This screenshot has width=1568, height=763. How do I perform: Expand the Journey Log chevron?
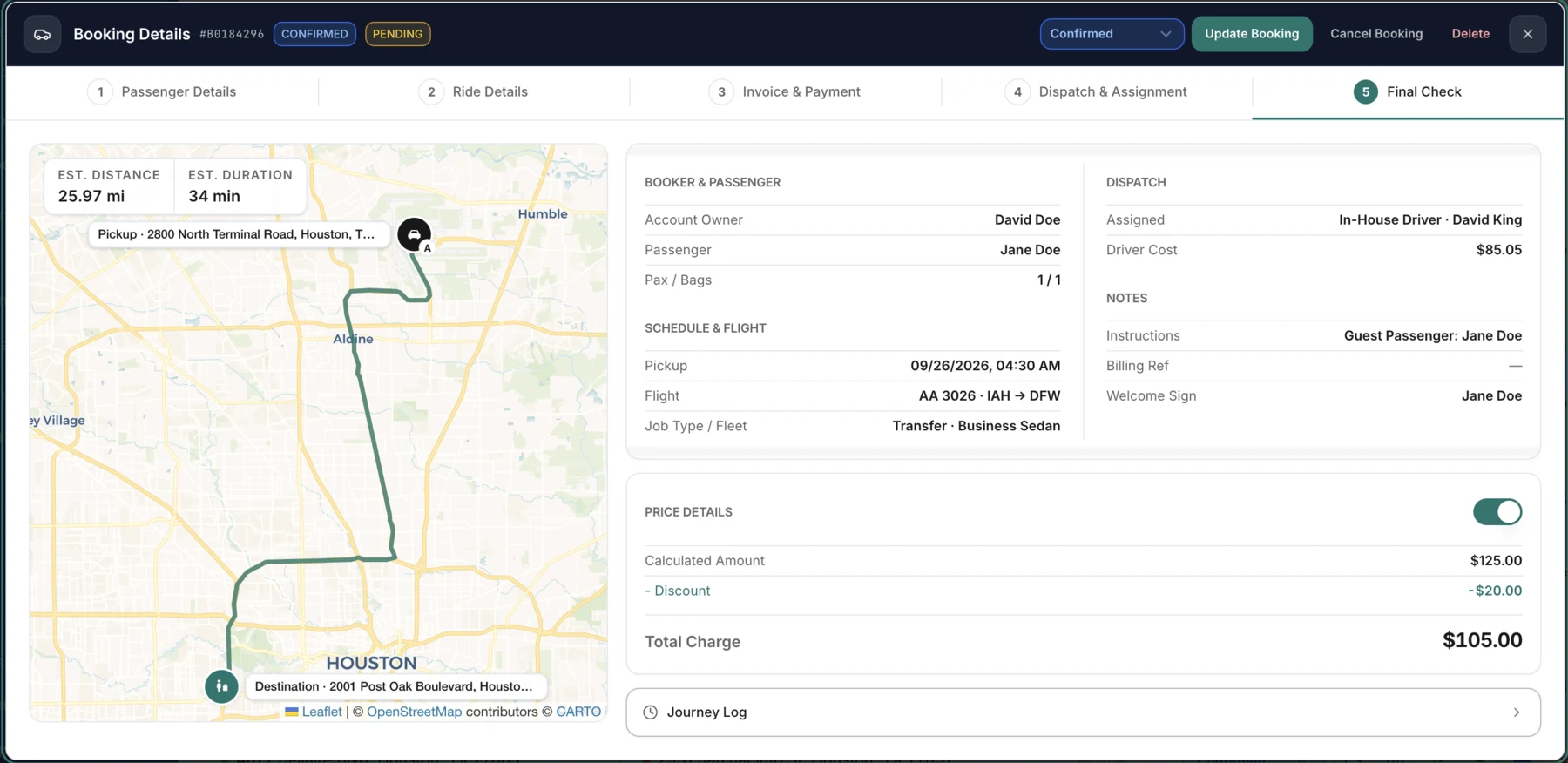[x=1517, y=712]
